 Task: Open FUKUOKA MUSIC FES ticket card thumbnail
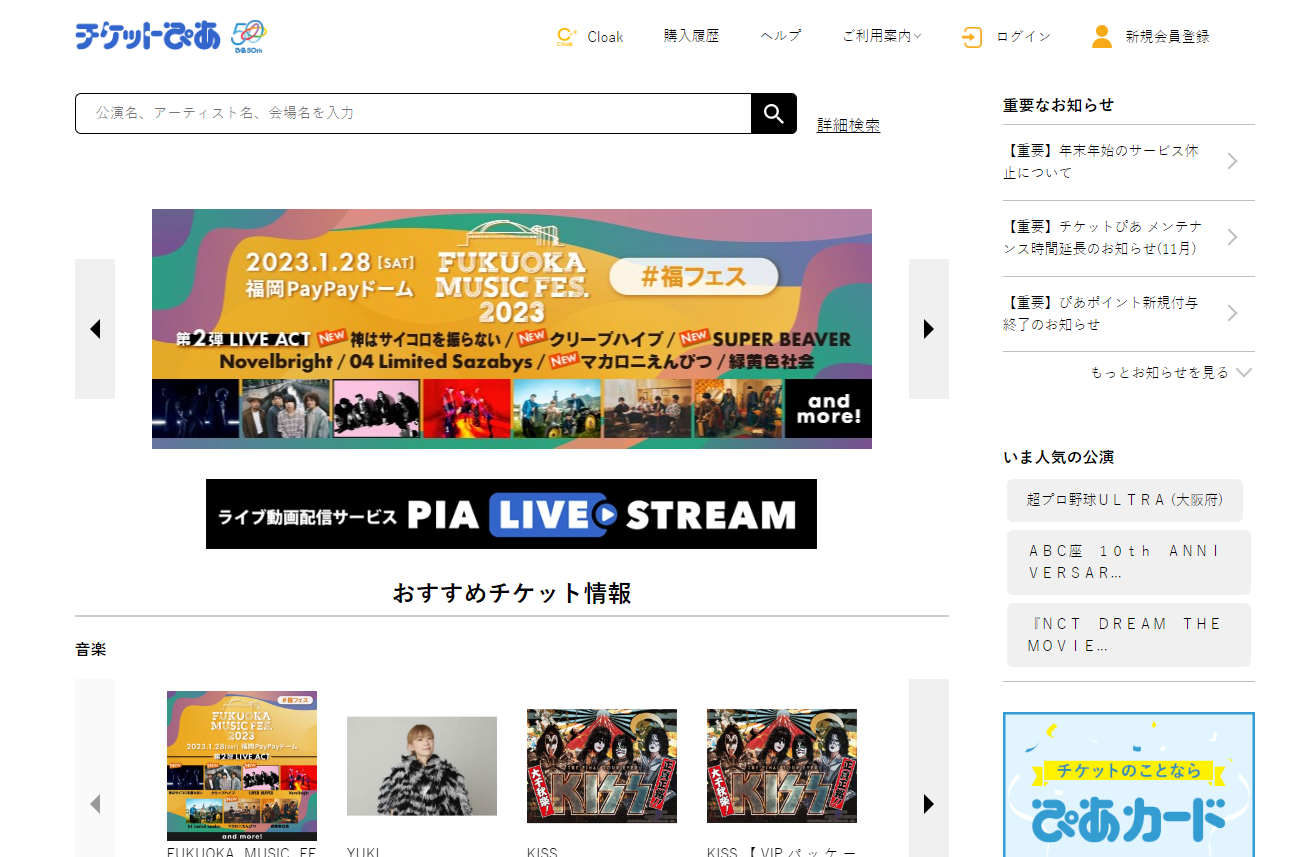[x=242, y=766]
